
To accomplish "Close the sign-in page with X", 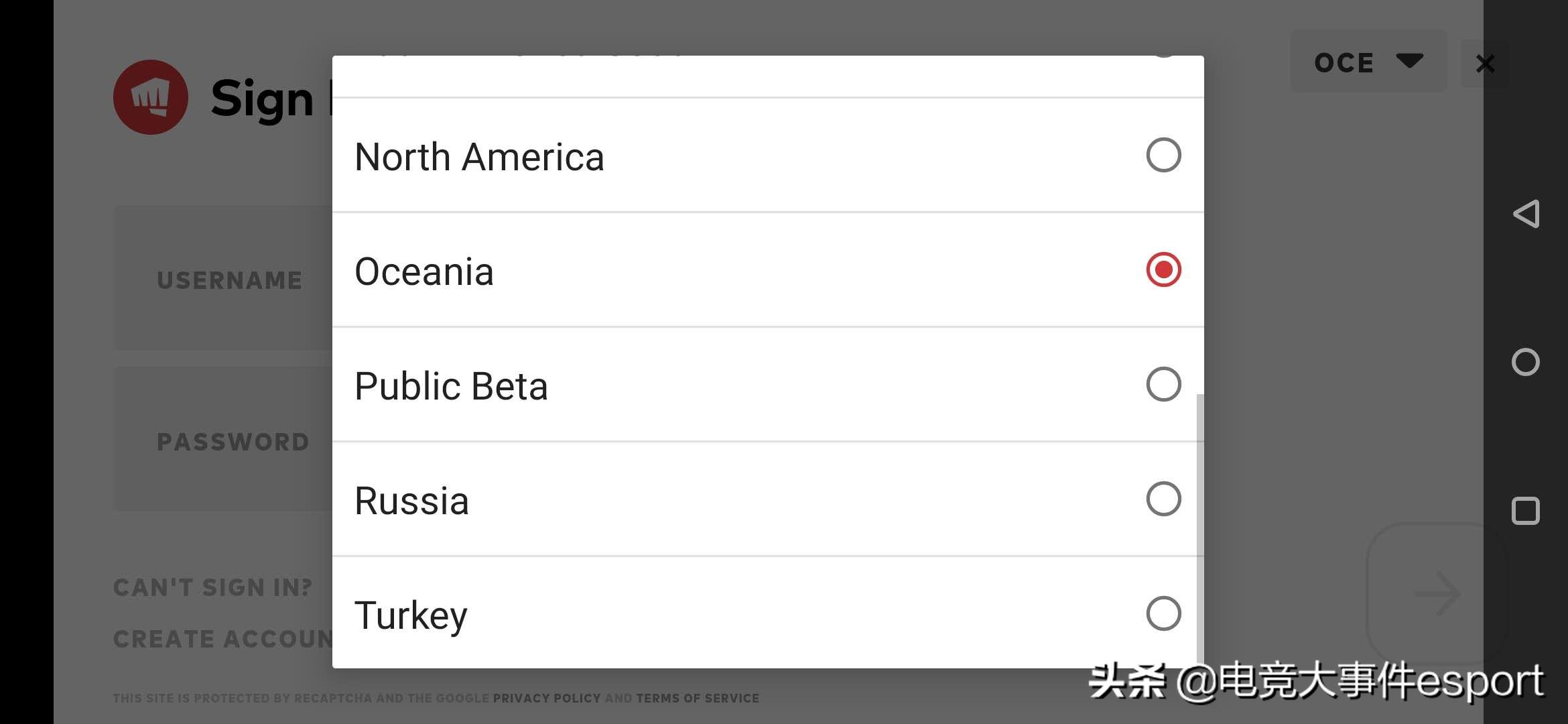I will tap(1486, 64).
